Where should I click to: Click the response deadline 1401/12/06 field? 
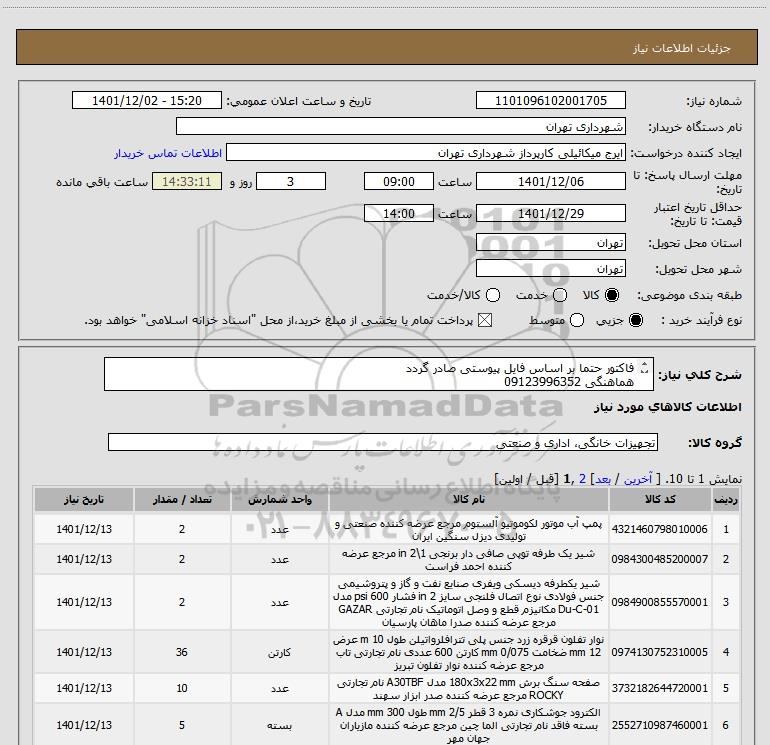pos(550,181)
